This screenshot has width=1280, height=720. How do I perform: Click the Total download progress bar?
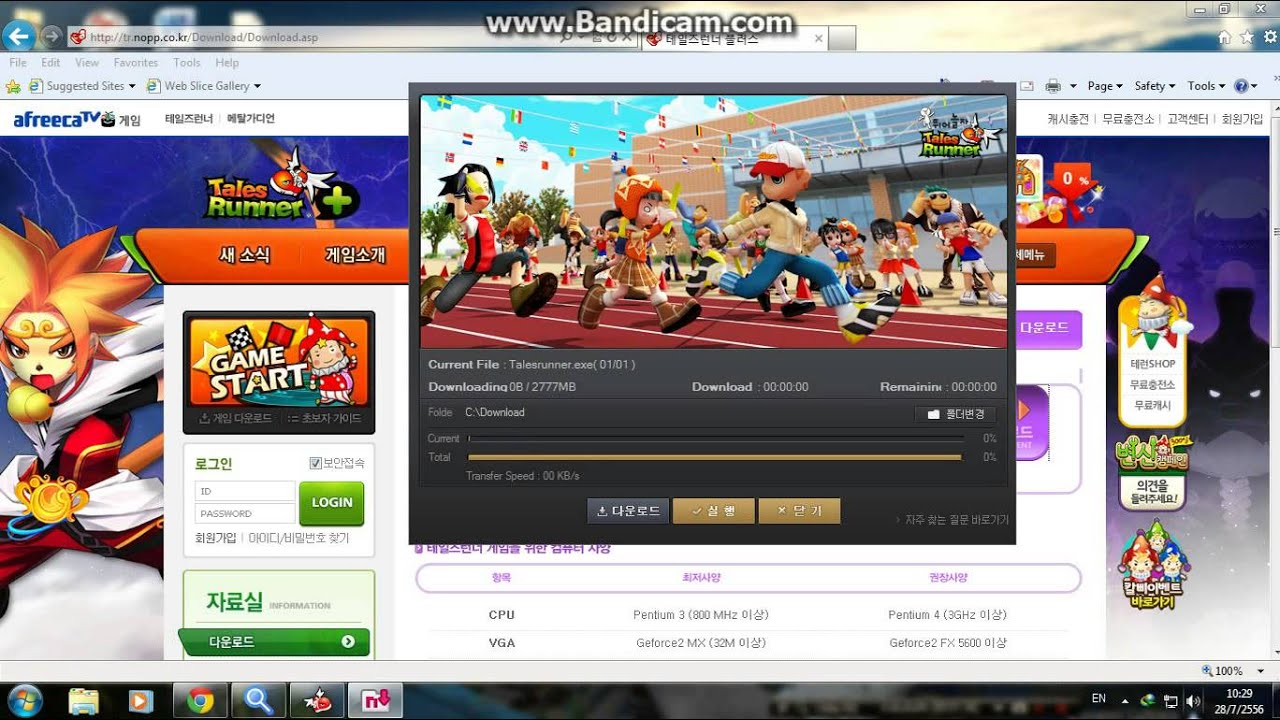coord(716,457)
